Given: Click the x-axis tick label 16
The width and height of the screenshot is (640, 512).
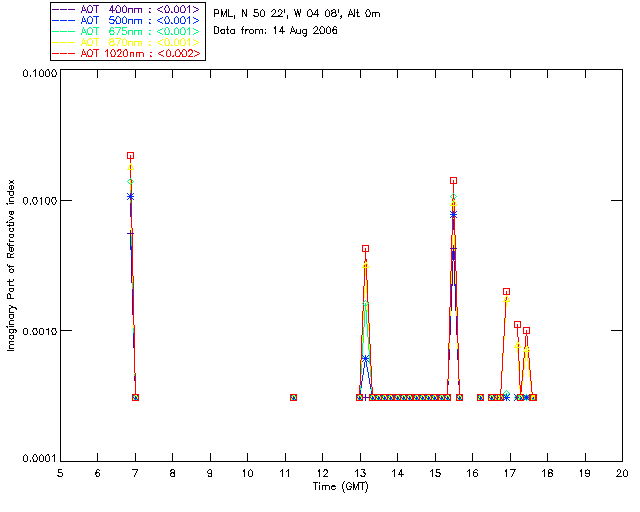Looking at the screenshot, I should coord(473,473).
